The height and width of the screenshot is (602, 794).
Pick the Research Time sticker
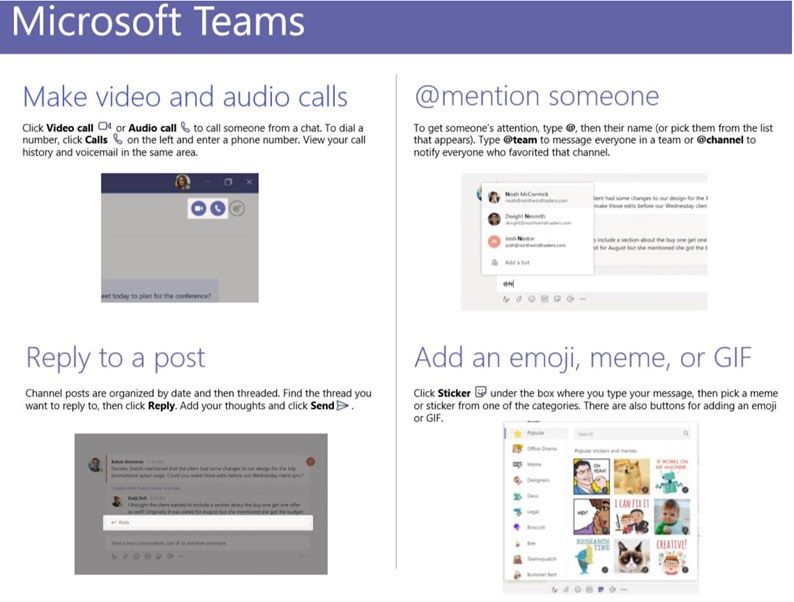pos(591,556)
